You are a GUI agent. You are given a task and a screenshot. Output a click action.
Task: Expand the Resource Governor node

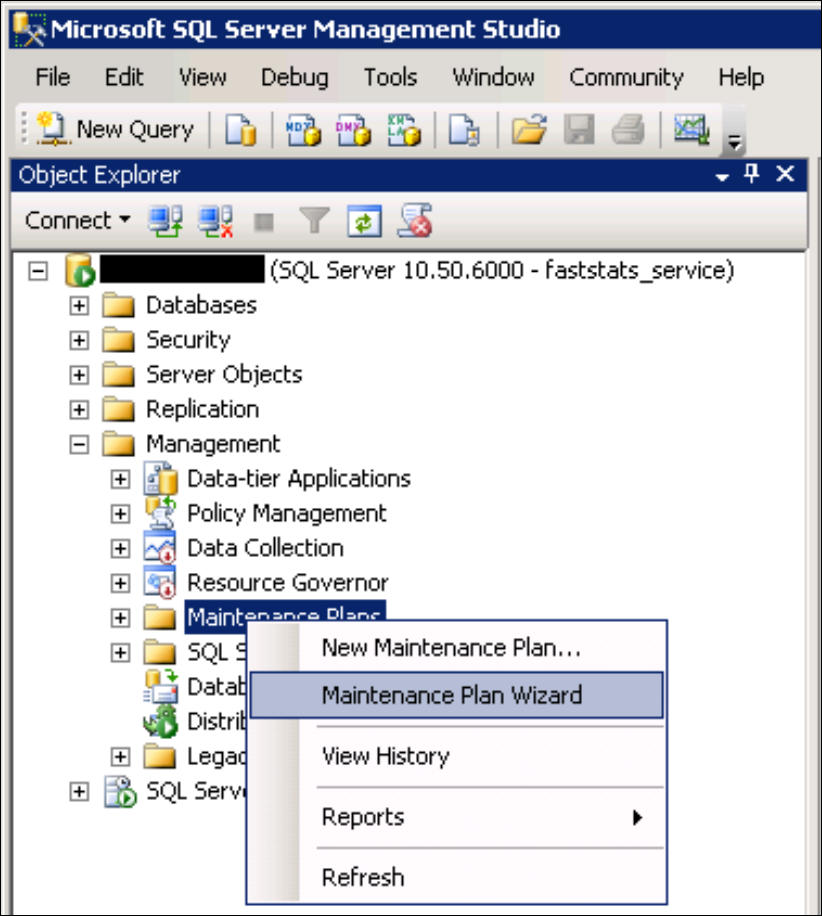(x=120, y=583)
